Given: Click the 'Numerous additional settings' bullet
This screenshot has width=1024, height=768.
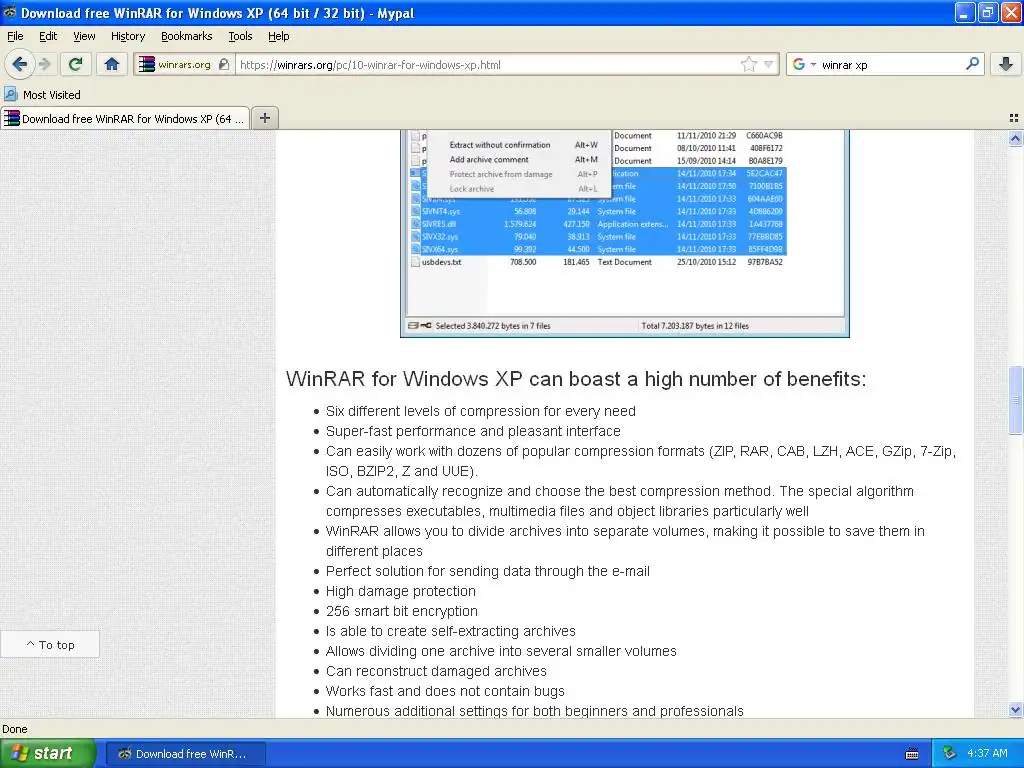Looking at the screenshot, I should coord(534,711).
